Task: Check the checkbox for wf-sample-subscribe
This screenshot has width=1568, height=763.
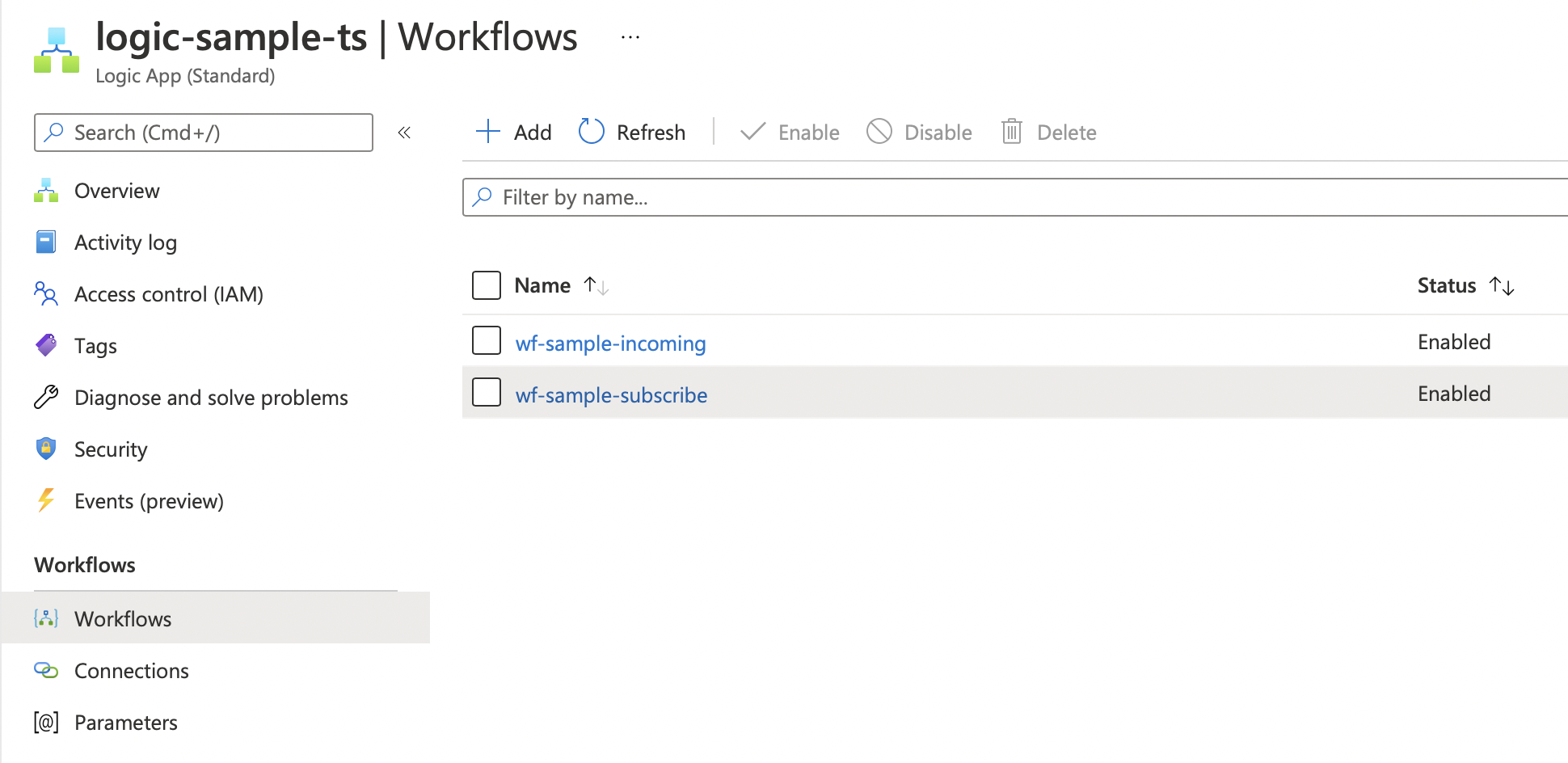Action: (486, 392)
